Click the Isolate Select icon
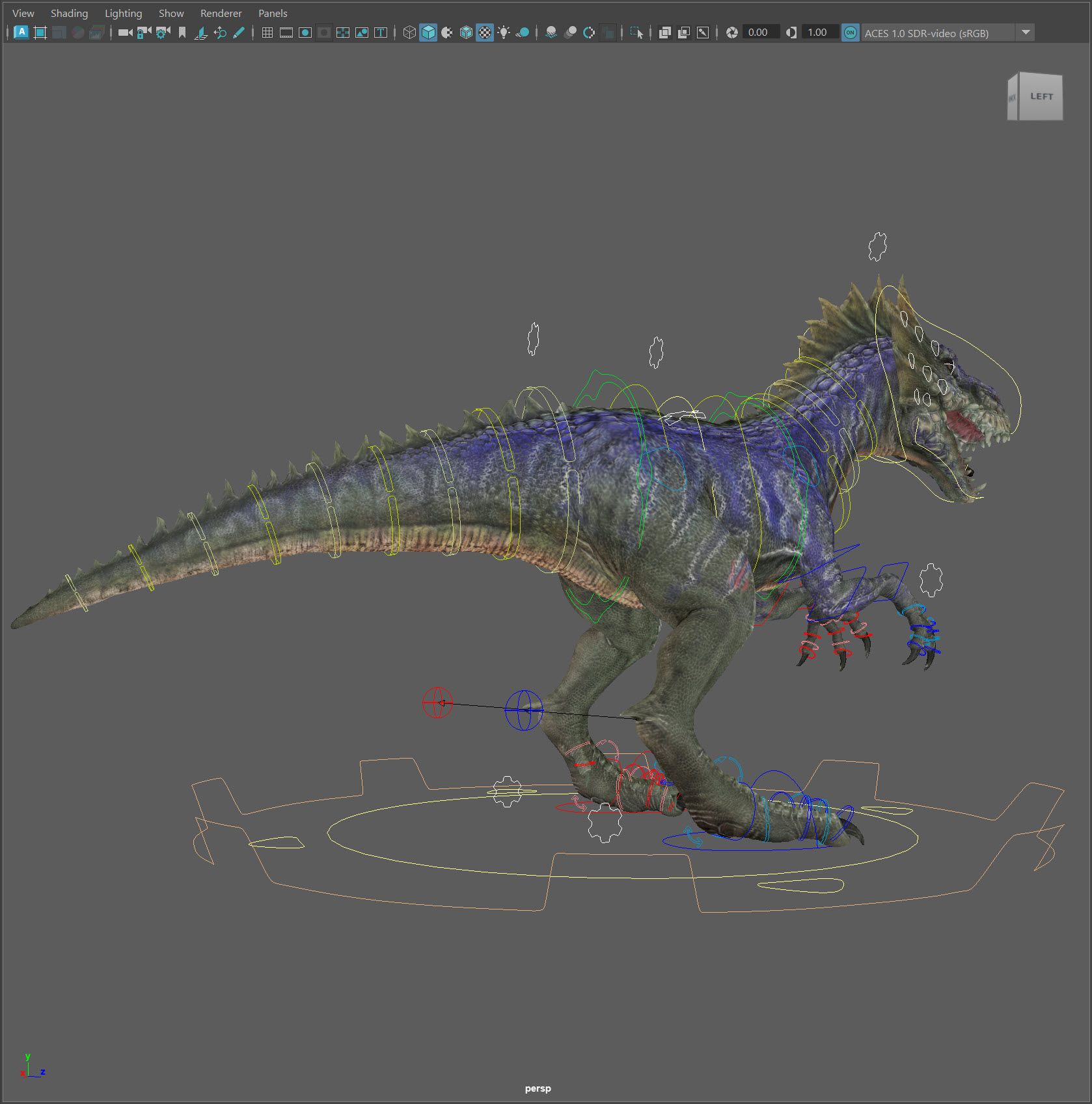The image size is (1092, 1104). pos(636,32)
